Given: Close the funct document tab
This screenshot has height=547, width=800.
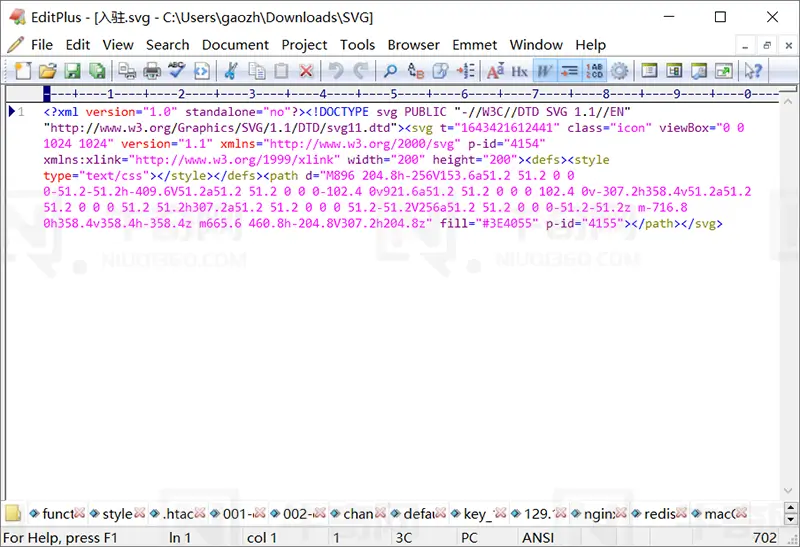Looking at the screenshot, I should [x=79, y=513].
